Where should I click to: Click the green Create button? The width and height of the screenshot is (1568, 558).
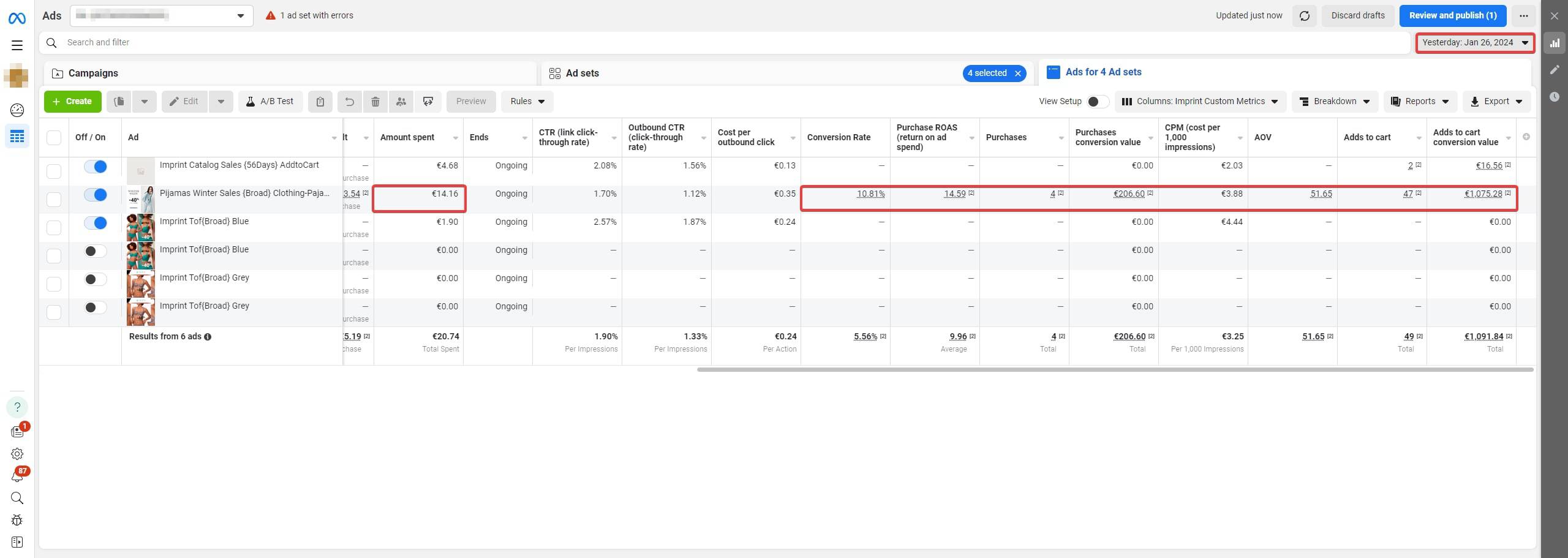click(72, 102)
